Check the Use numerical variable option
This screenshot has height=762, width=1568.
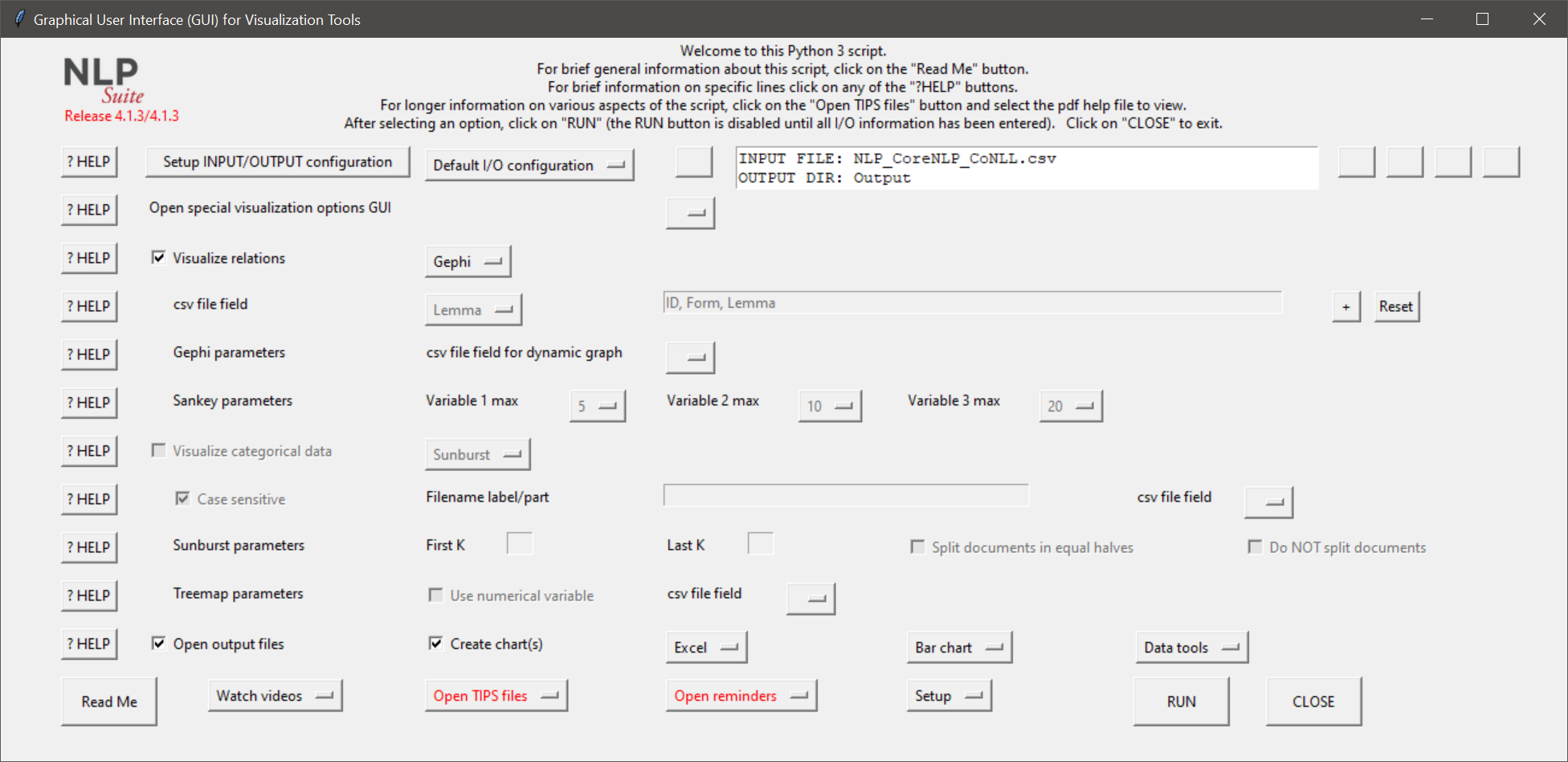pos(435,595)
